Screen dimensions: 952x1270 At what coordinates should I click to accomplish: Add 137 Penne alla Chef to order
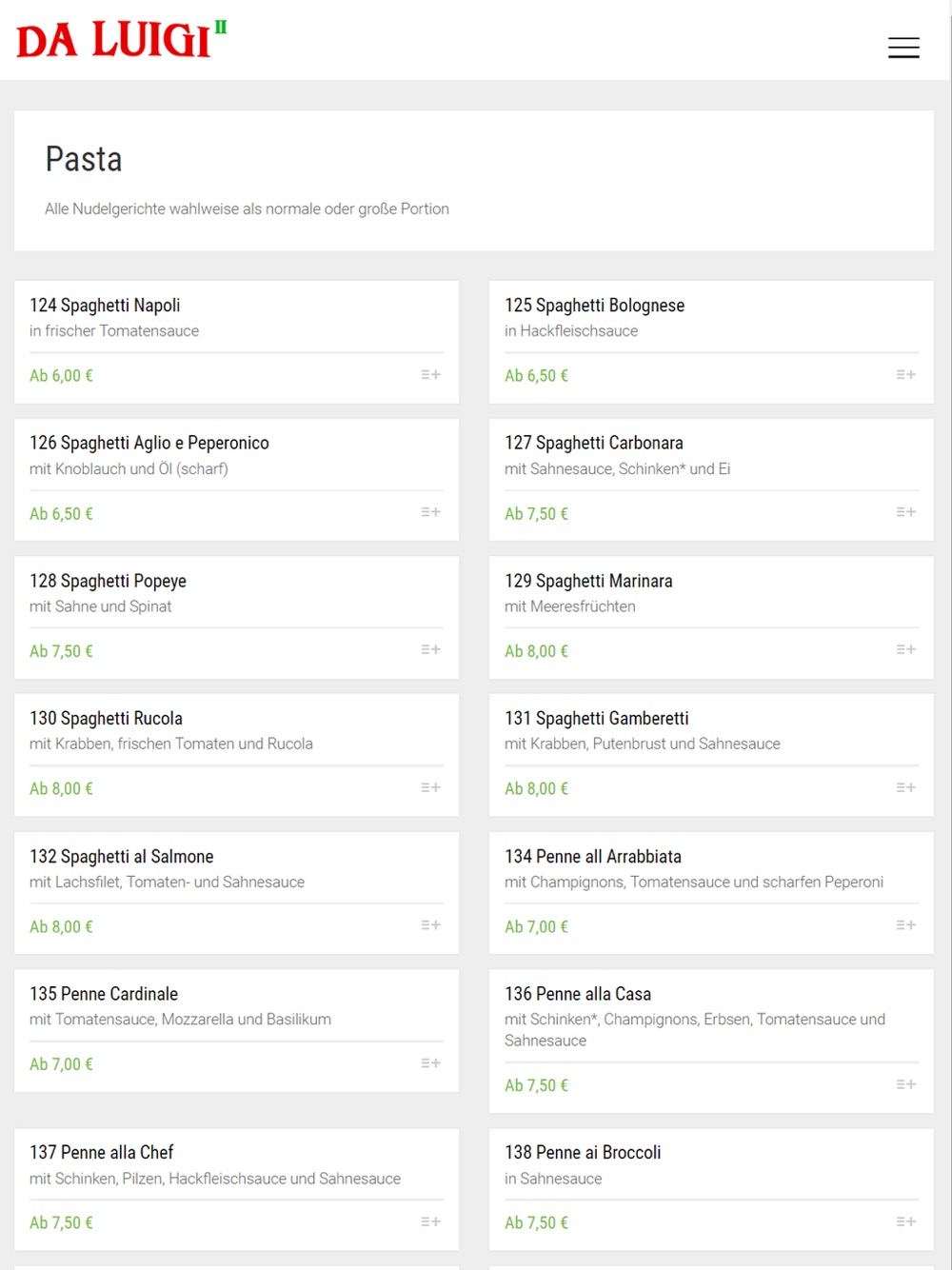(x=430, y=1221)
